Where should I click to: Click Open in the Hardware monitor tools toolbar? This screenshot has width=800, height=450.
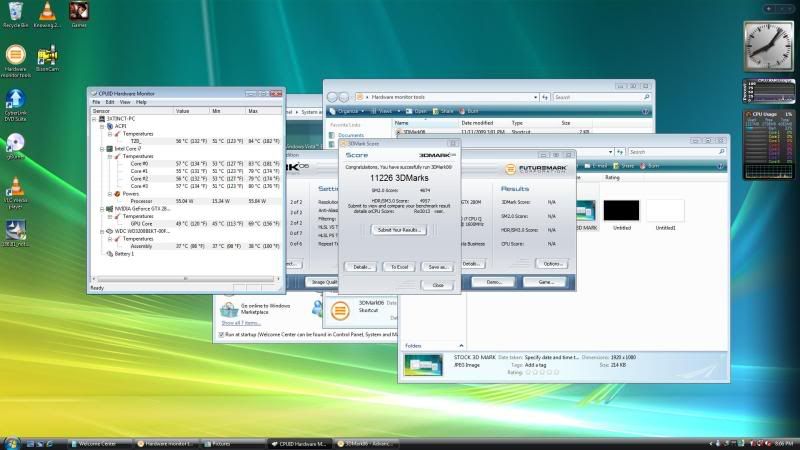(416, 111)
